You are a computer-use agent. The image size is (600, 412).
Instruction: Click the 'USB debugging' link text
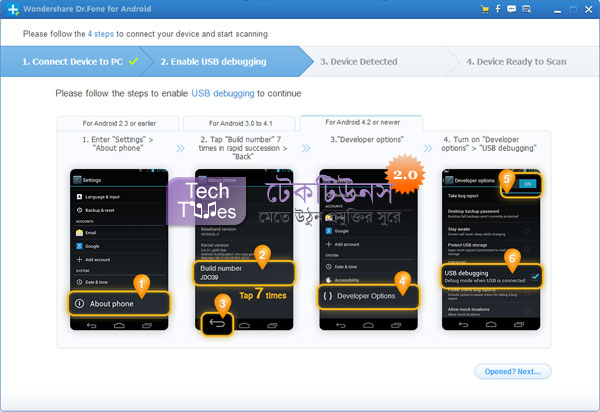(x=223, y=93)
